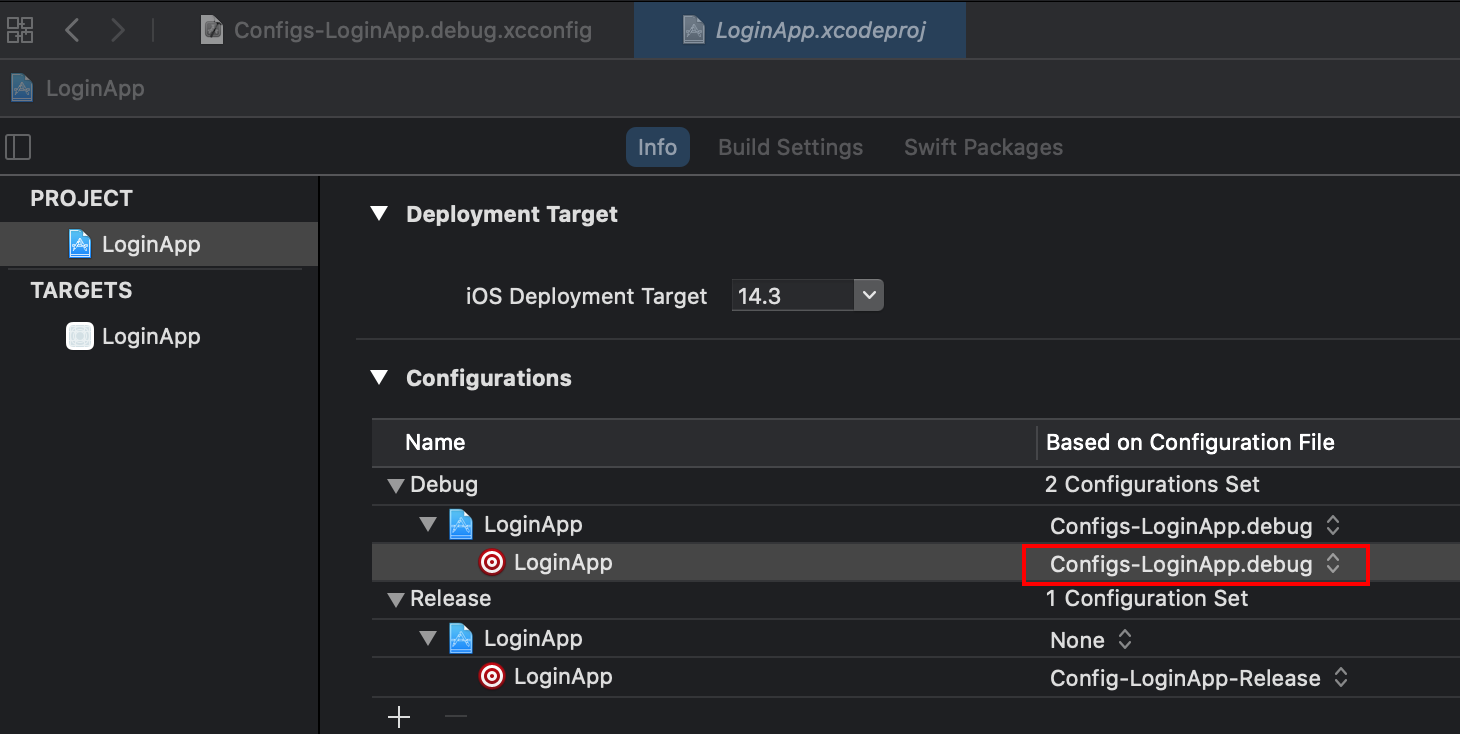Collapse LoginApp project under Release
Image resolution: width=1460 pixels, height=734 pixels.
click(429, 638)
